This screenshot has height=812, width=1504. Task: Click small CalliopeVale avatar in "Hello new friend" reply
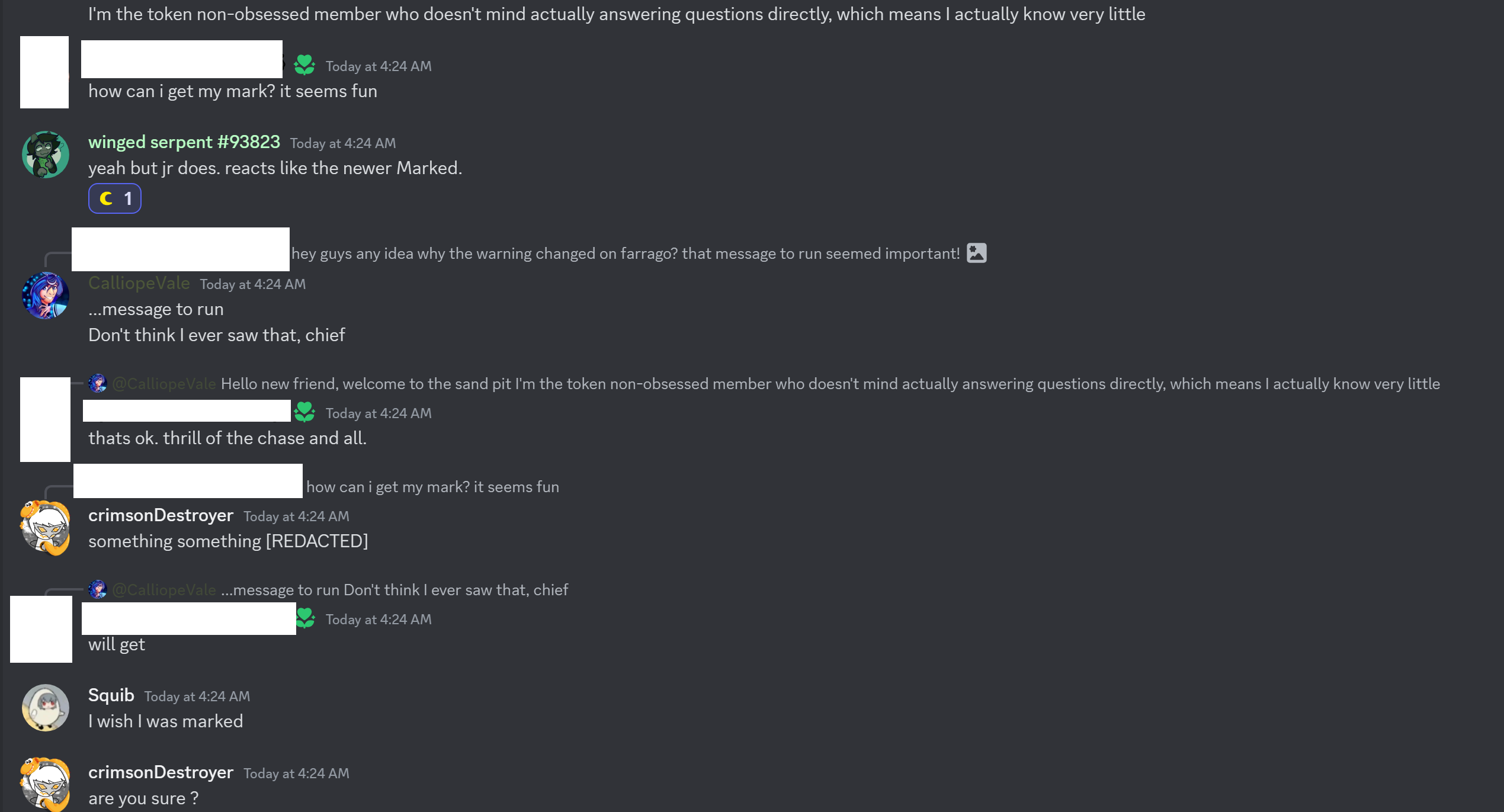[98, 384]
